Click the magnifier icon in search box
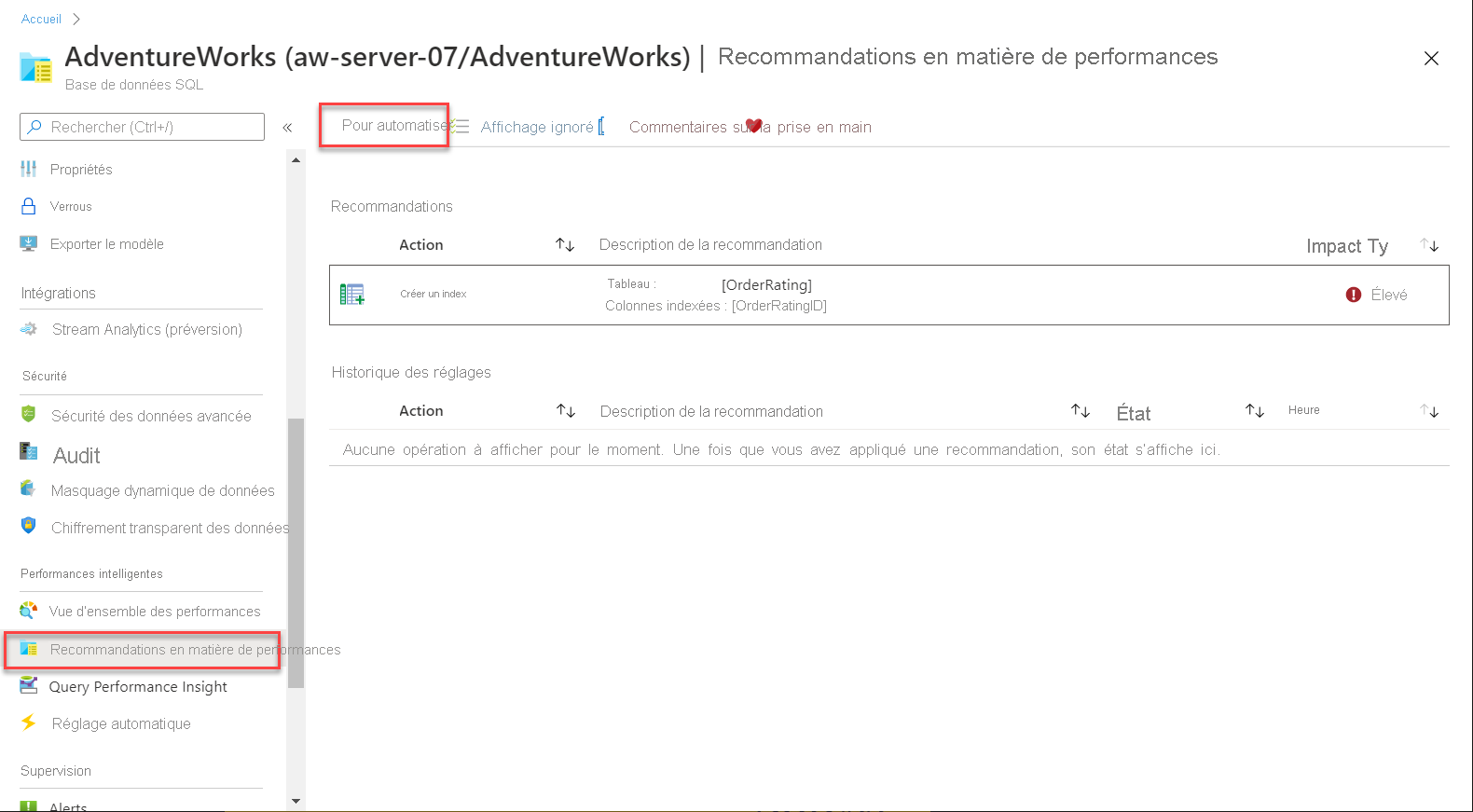This screenshot has width=1473, height=812. (34, 127)
